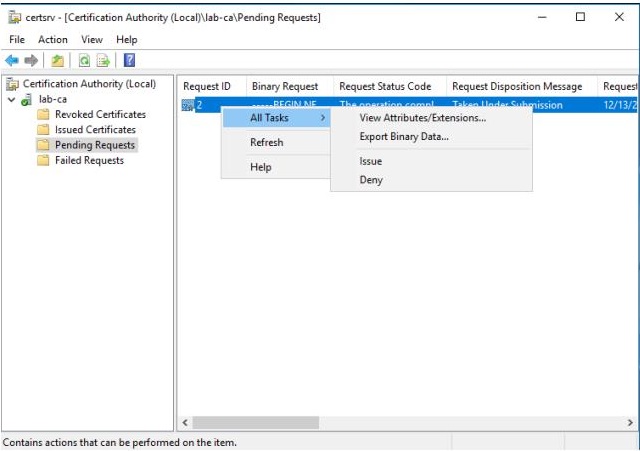Open the Action menu
Screen dimensions: 640x451
[53, 40]
